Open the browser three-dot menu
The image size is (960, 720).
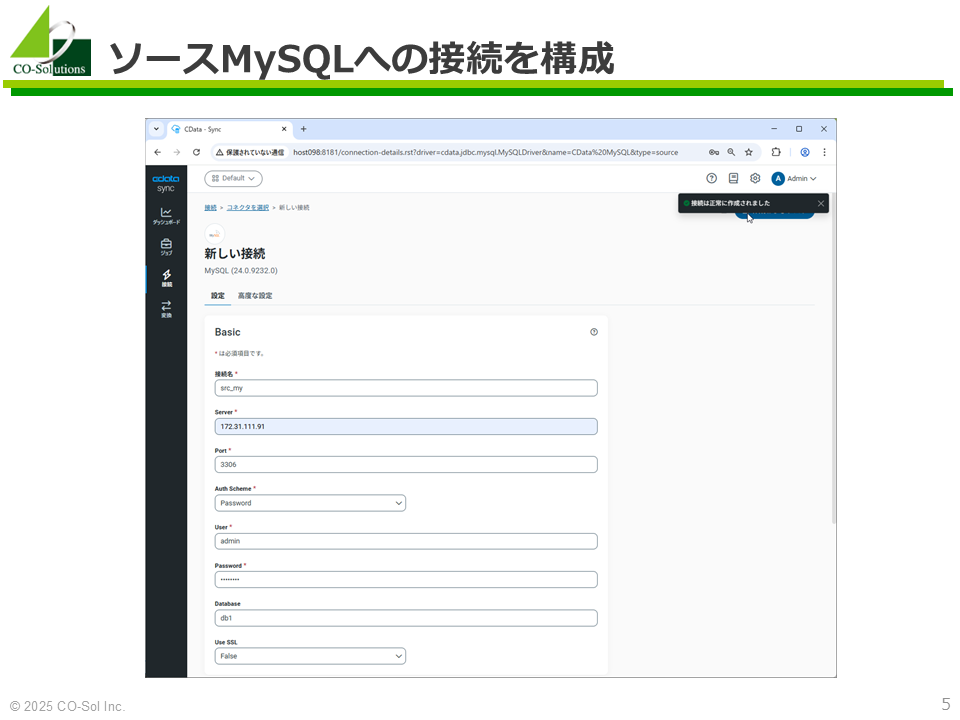pyautogui.click(x=824, y=152)
